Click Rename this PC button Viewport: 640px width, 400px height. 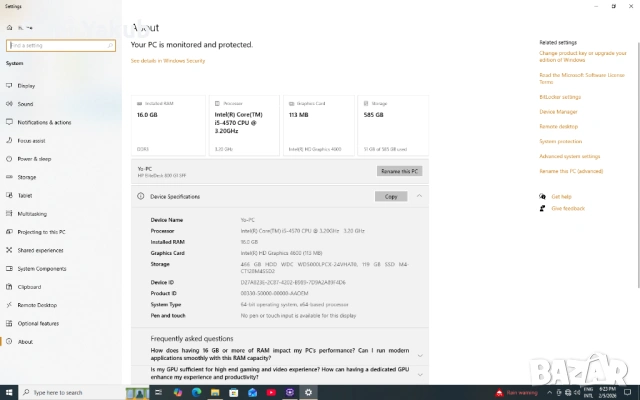399,171
